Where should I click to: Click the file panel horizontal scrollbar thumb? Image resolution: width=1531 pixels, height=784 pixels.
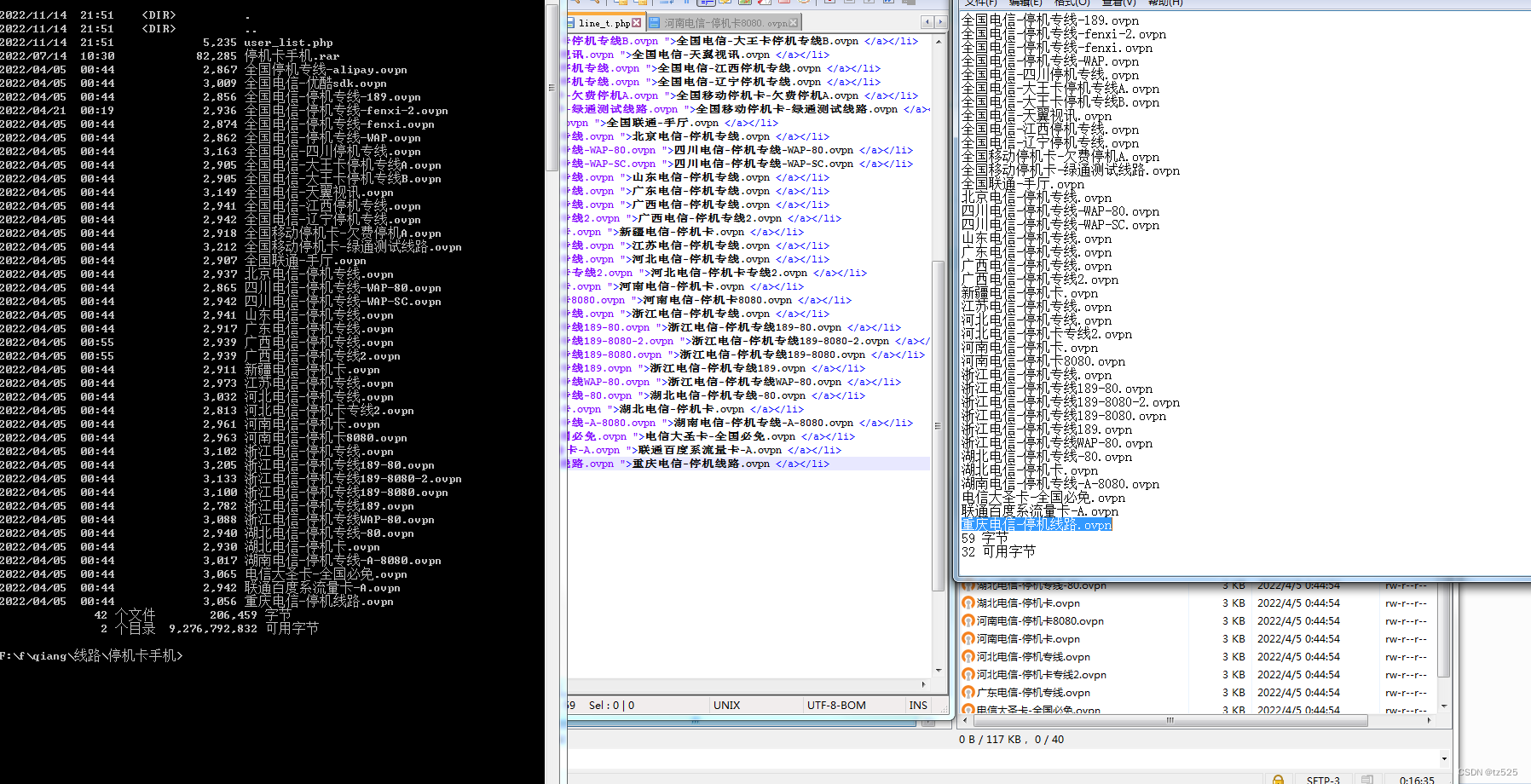1170,720
